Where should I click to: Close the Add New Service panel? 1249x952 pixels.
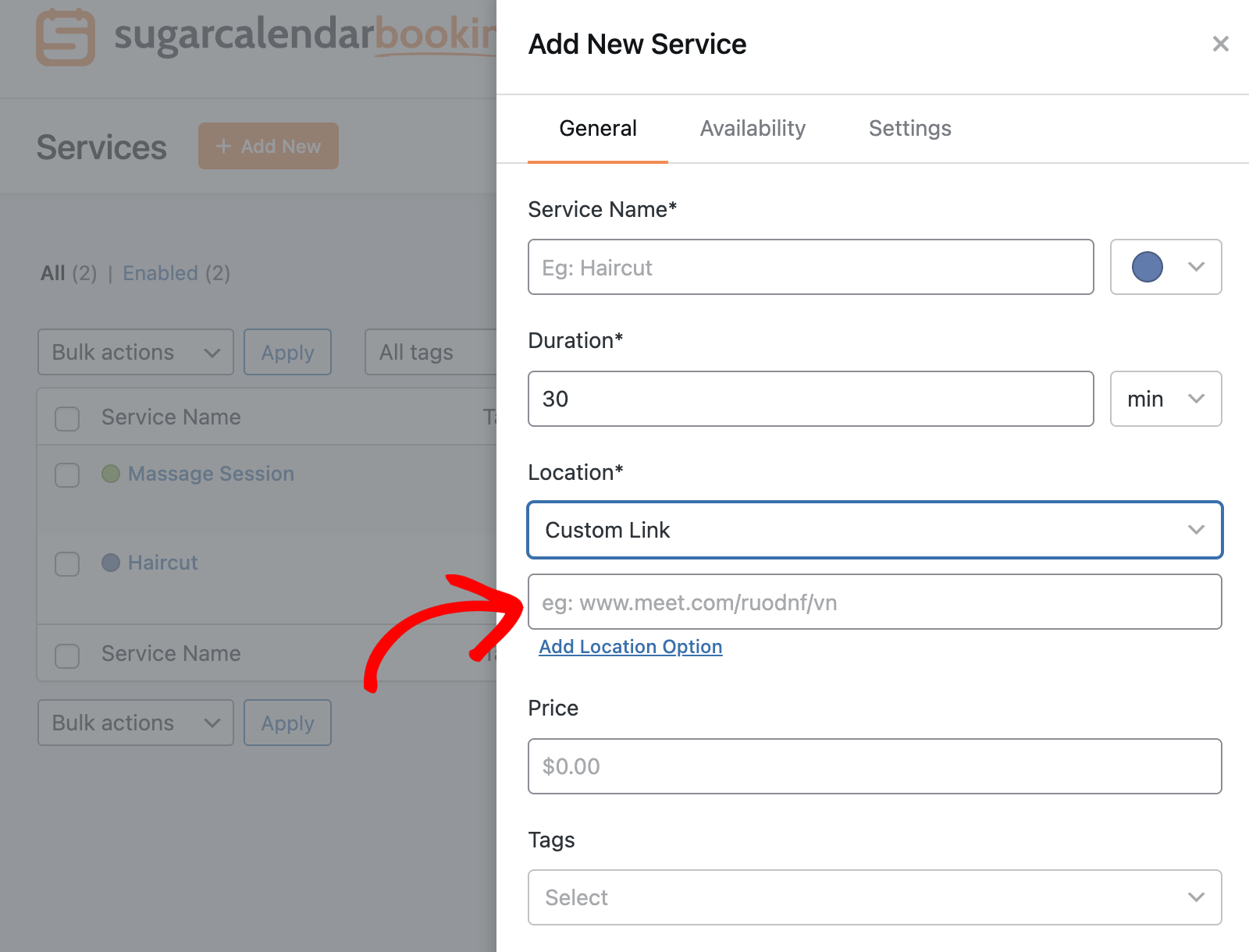(1220, 44)
